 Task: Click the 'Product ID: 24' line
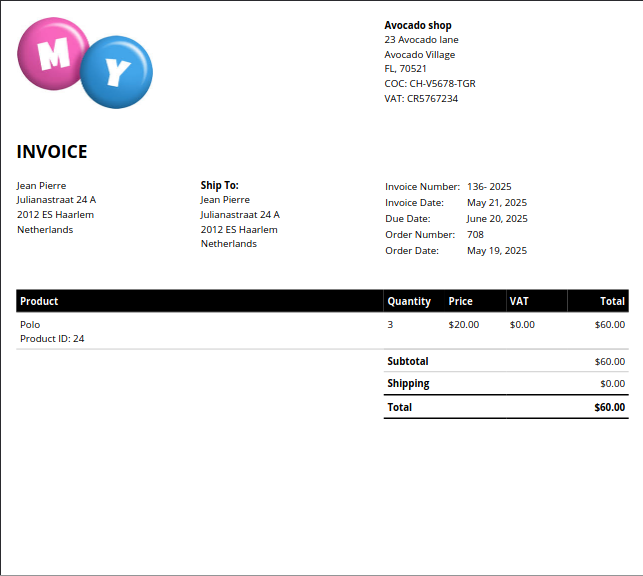point(52,339)
